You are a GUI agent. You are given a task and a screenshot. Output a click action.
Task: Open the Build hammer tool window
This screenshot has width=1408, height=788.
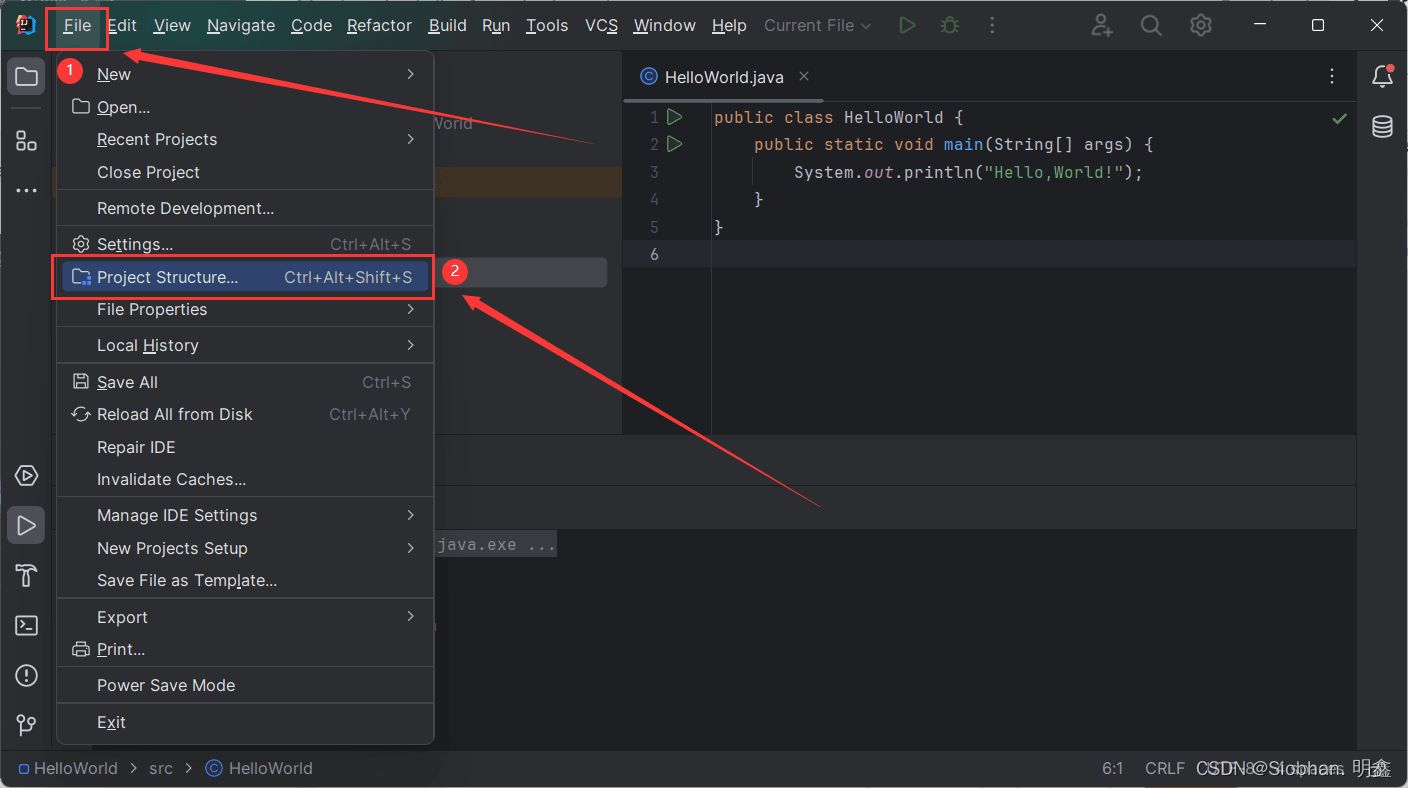(26, 575)
